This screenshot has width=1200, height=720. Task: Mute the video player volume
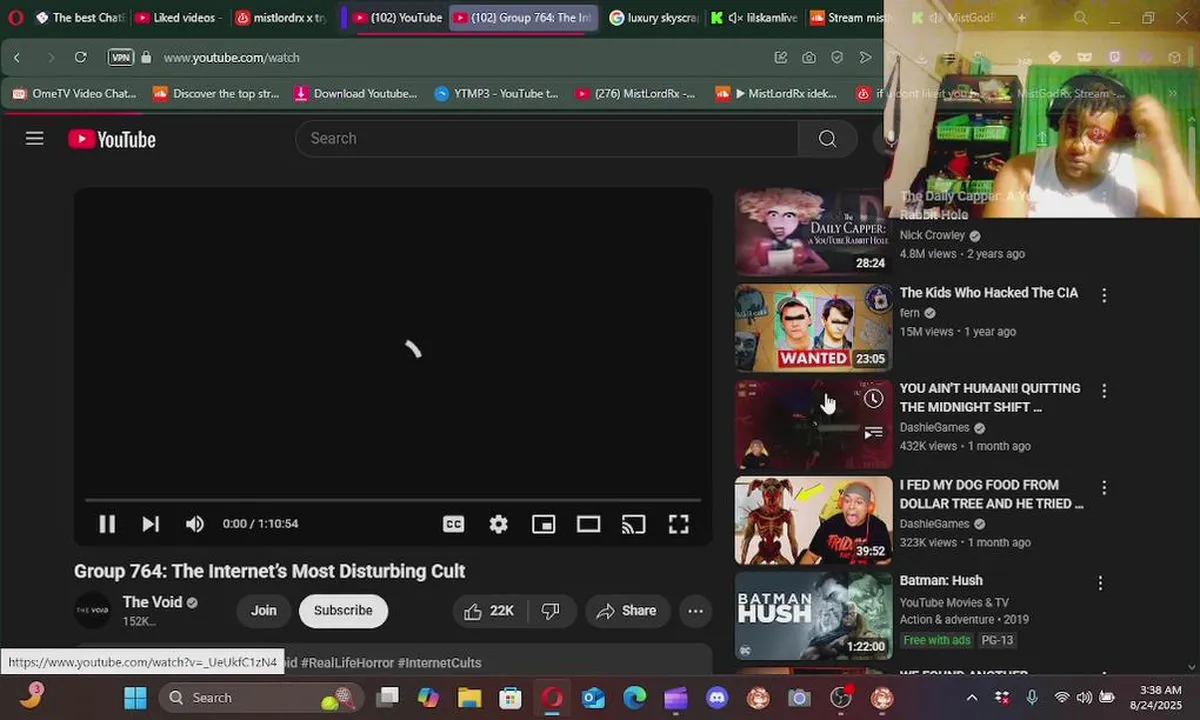pyautogui.click(x=195, y=524)
